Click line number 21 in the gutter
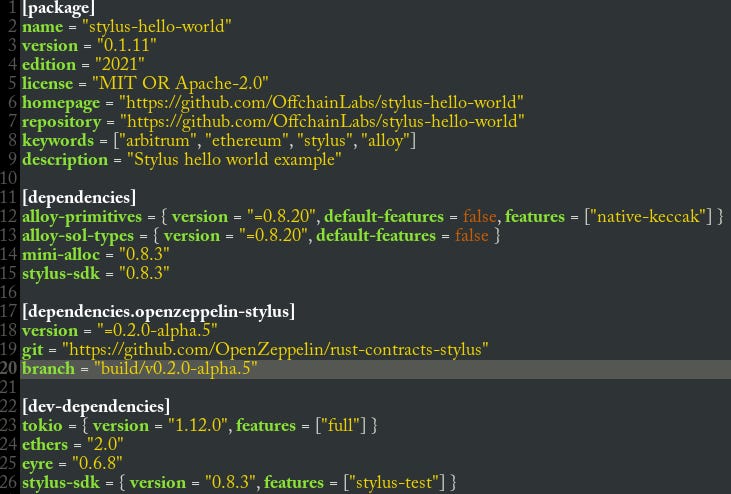The height and width of the screenshot is (494, 731). pyautogui.click(x=9, y=388)
